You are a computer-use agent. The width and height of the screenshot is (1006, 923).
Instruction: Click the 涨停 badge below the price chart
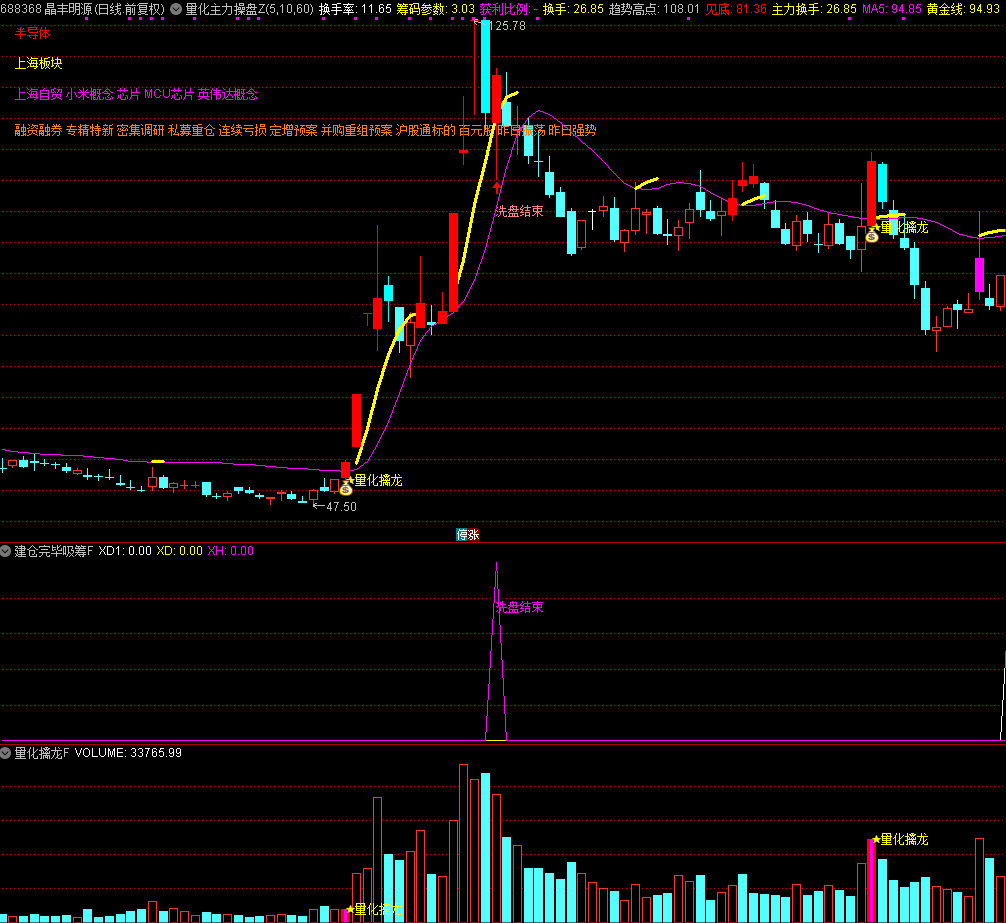[x=467, y=534]
